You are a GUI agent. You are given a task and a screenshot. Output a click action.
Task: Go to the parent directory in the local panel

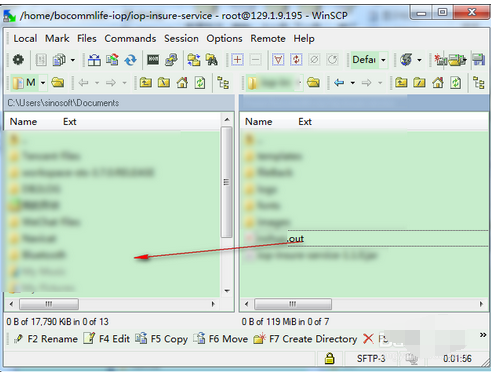pos(146,83)
